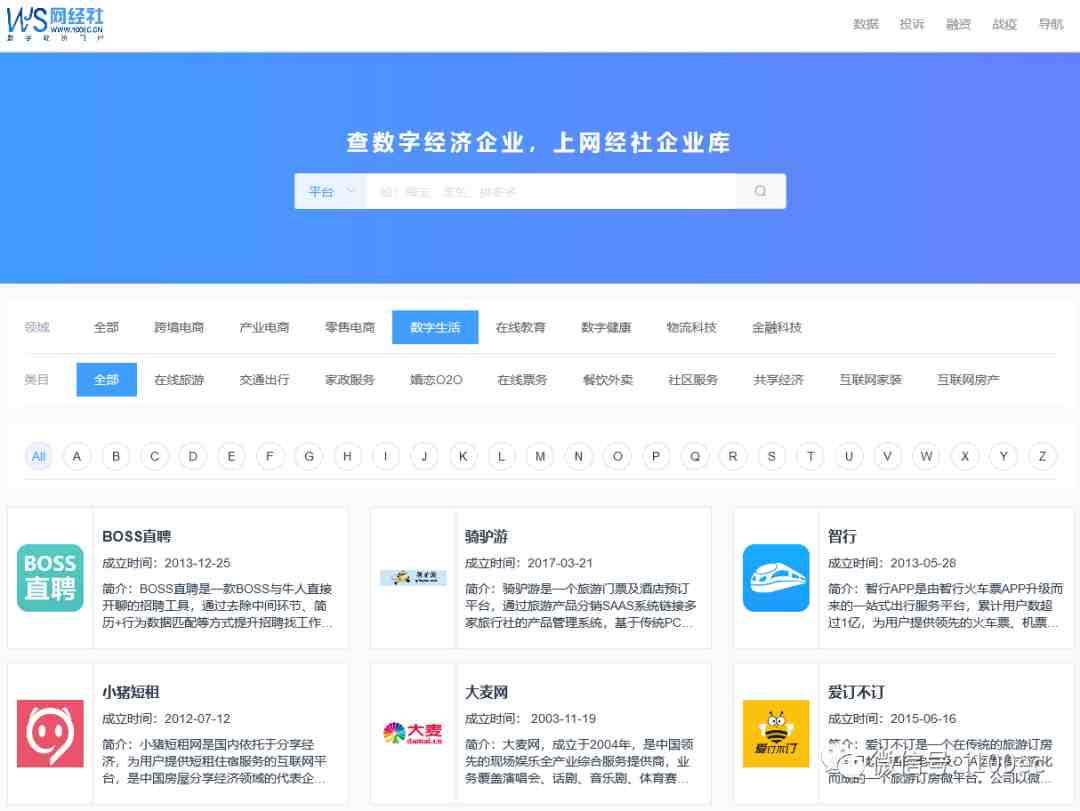Filter by 餐饮外卖 category
1080x811 pixels.
[608, 380]
